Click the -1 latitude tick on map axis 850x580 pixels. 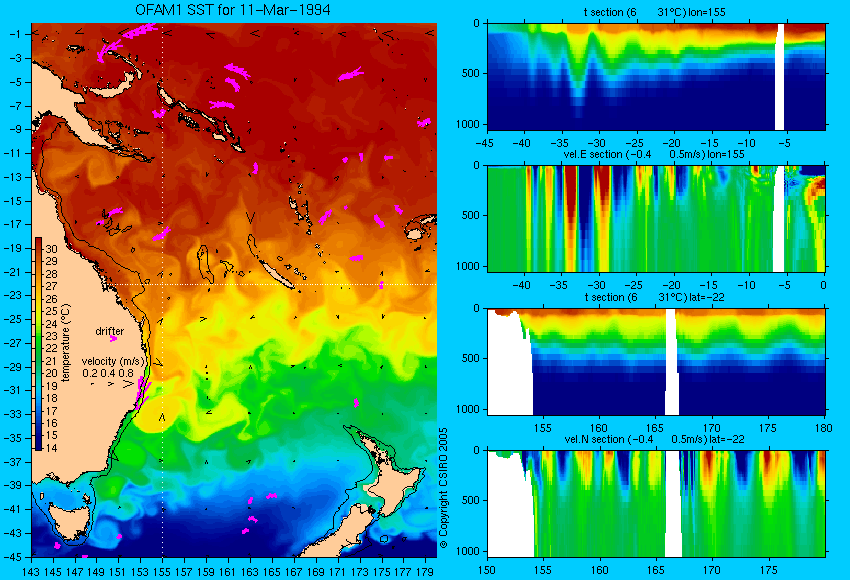coord(15,34)
